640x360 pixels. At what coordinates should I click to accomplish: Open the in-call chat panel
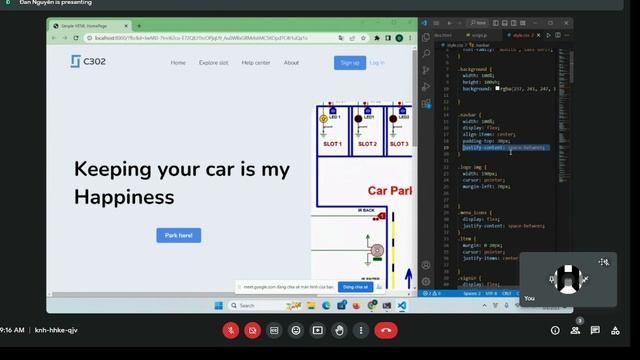point(595,331)
